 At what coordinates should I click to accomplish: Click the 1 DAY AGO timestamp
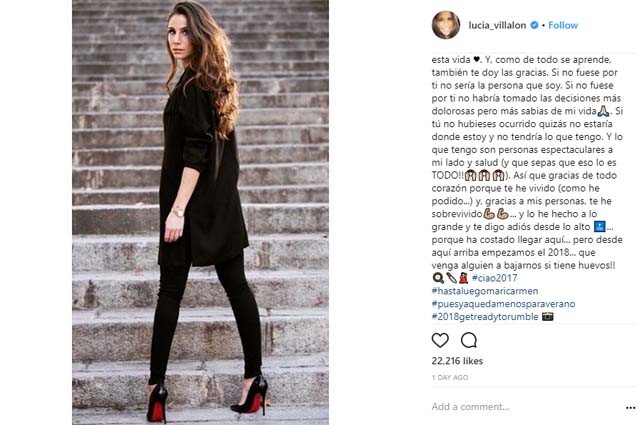coord(450,378)
